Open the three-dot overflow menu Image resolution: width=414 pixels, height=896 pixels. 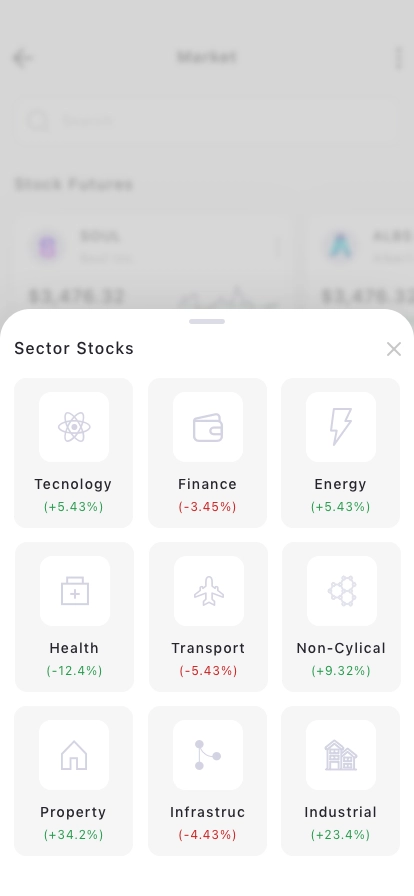tap(399, 58)
